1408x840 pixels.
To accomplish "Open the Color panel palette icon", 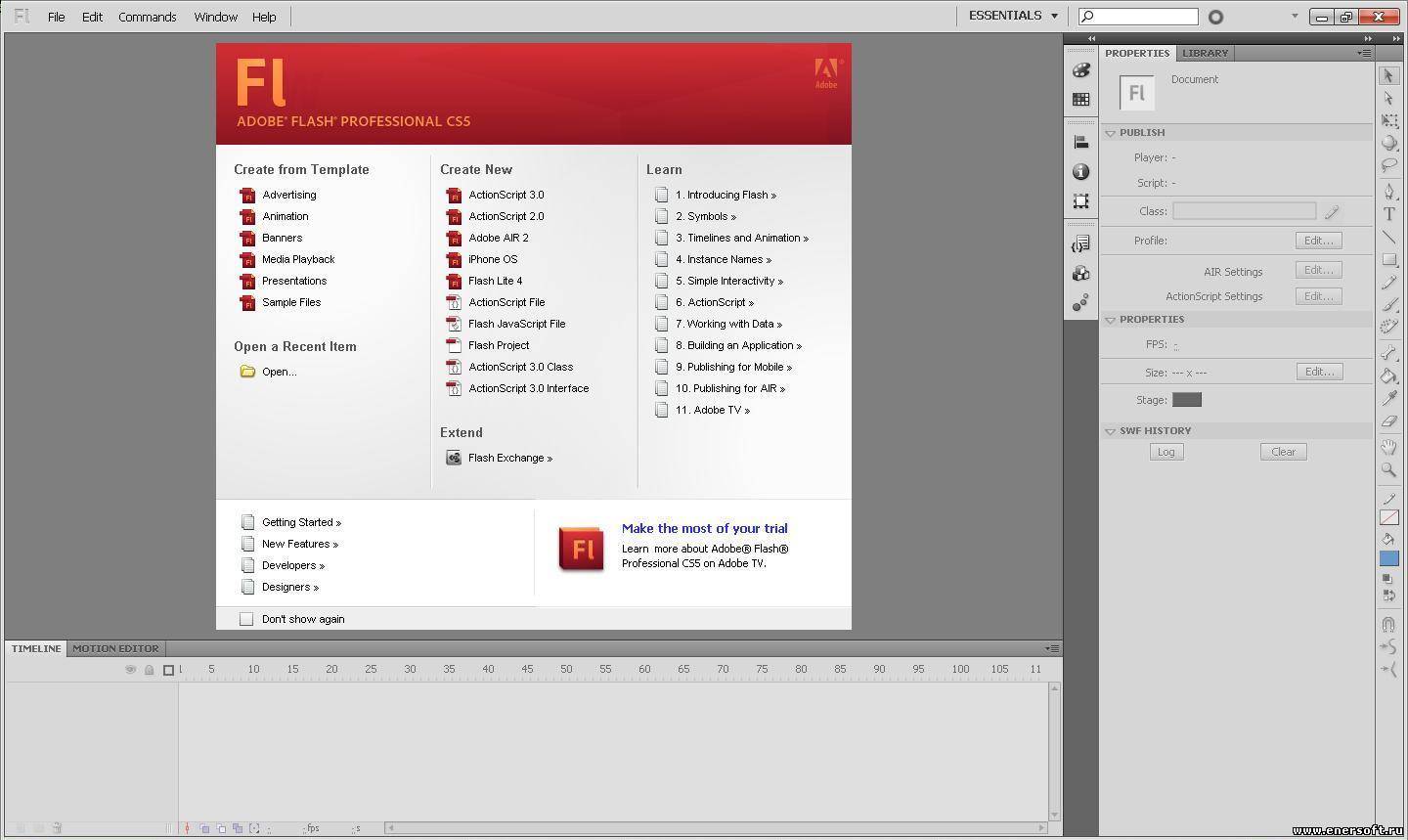I will click(x=1080, y=70).
